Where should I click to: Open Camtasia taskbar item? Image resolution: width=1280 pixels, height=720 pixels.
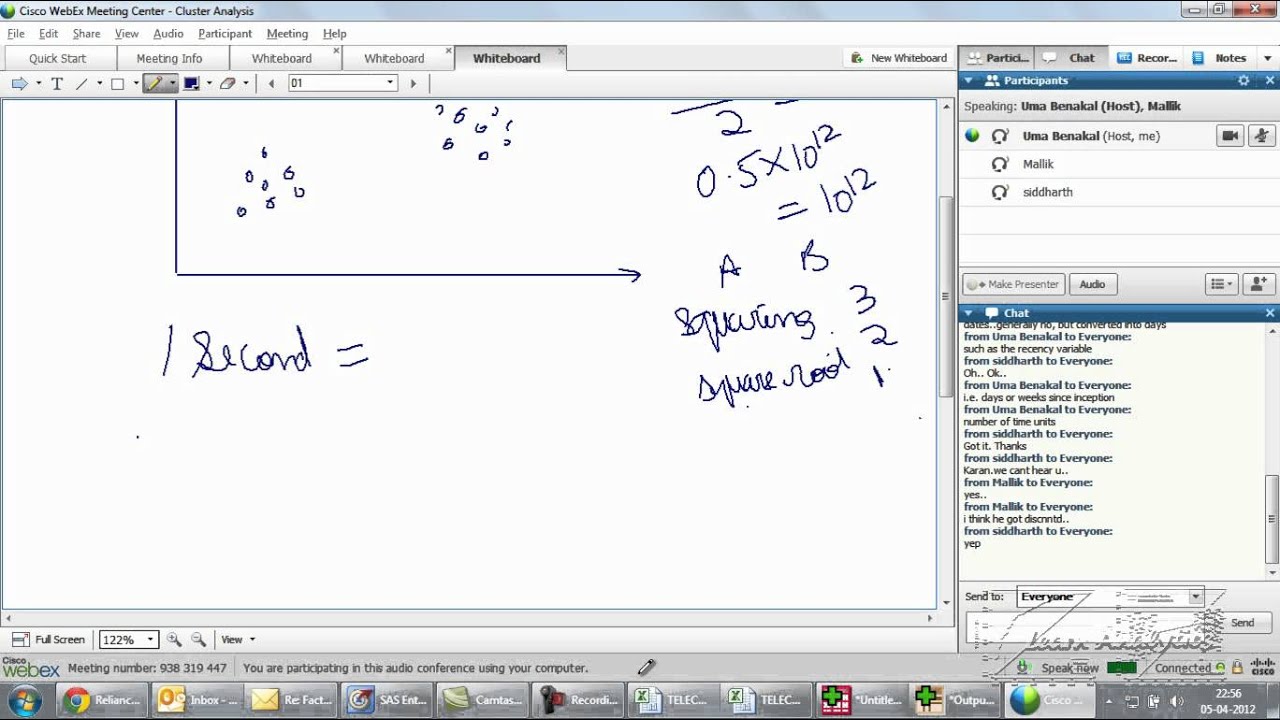pos(482,700)
